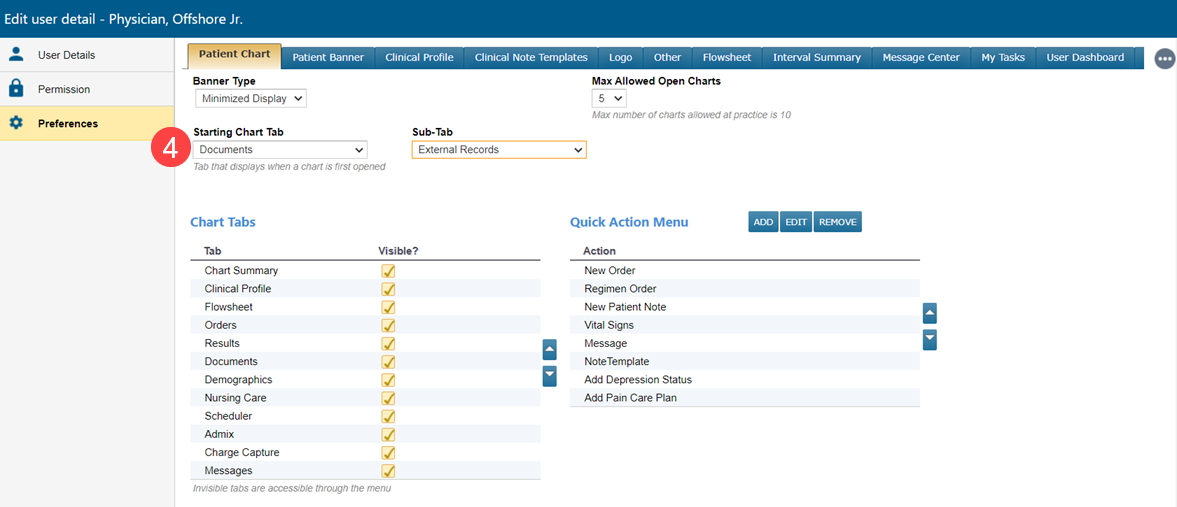Click the ADD quick action button
Image resolution: width=1177 pixels, height=507 pixels.
(x=763, y=222)
